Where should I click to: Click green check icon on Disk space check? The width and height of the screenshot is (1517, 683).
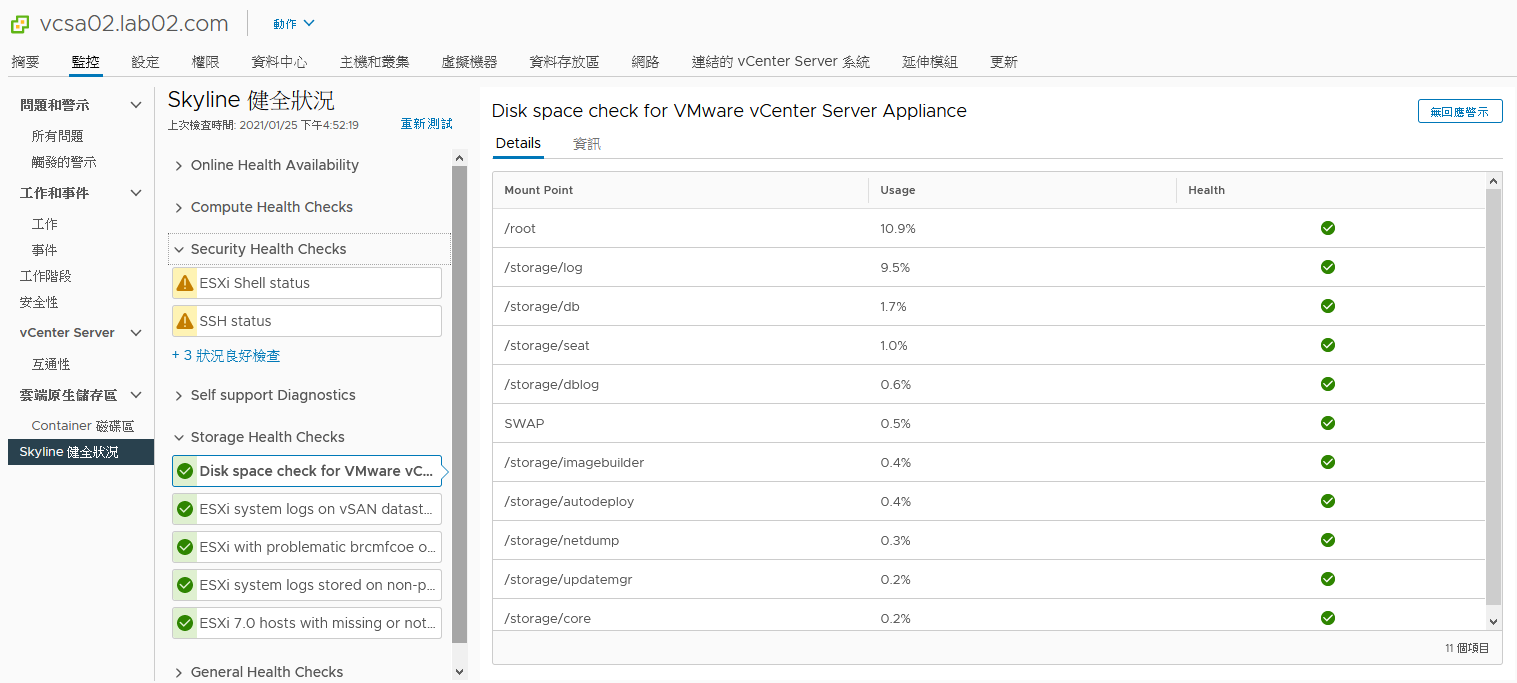185,471
